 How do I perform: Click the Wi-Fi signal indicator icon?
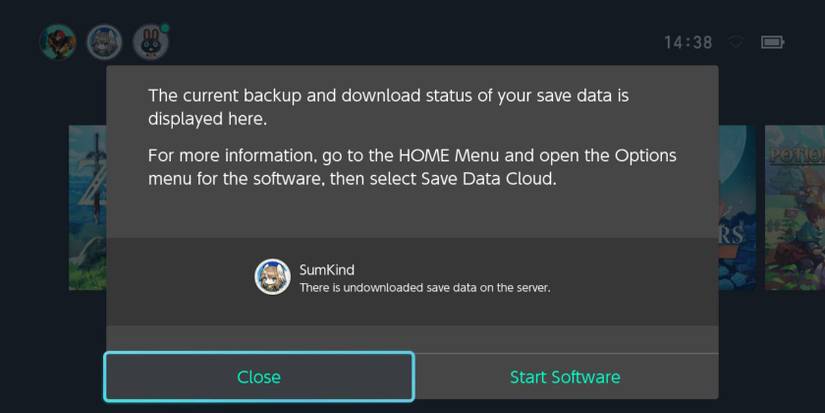point(736,42)
